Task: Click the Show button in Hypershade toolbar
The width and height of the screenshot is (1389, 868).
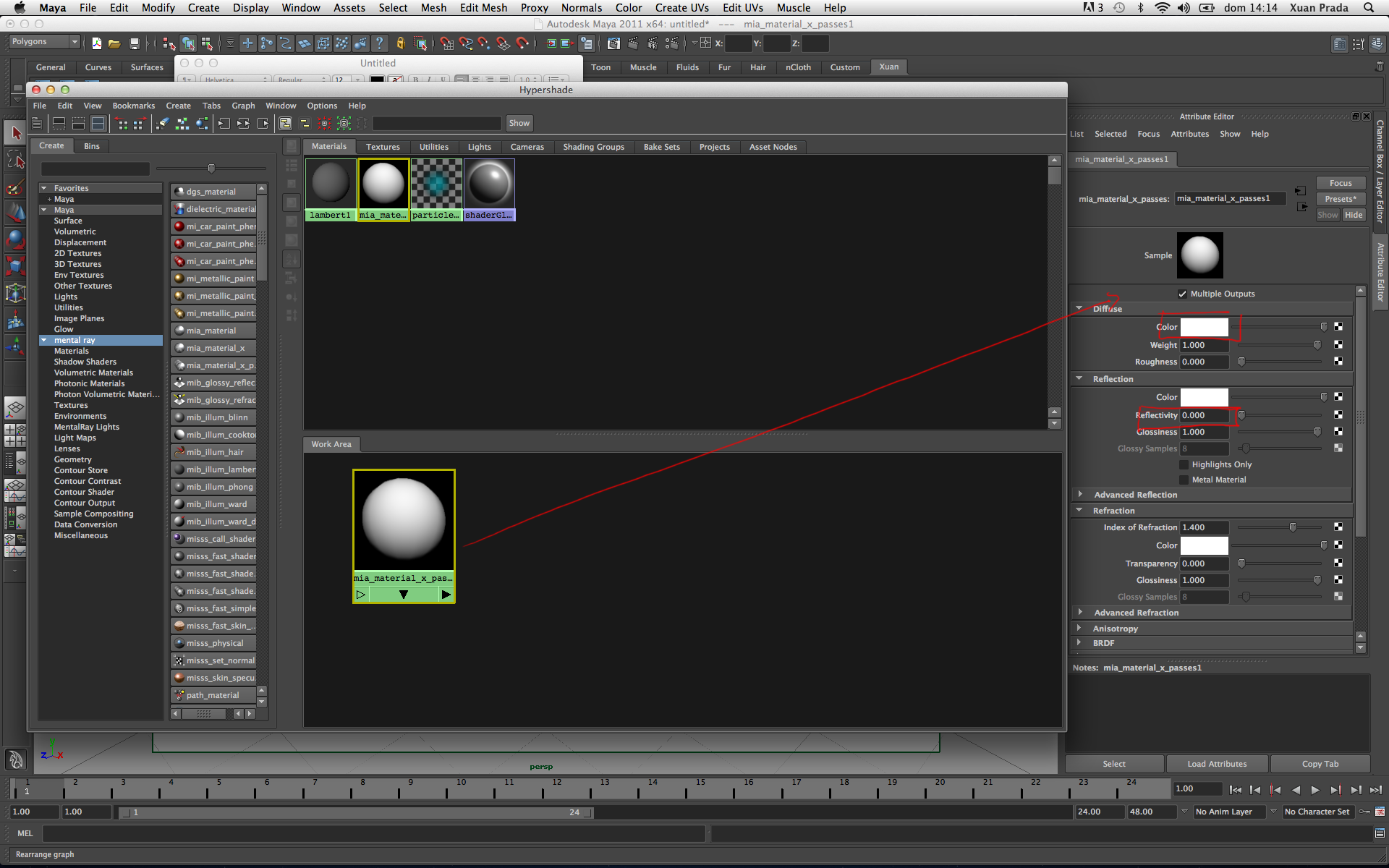Action: (519, 123)
